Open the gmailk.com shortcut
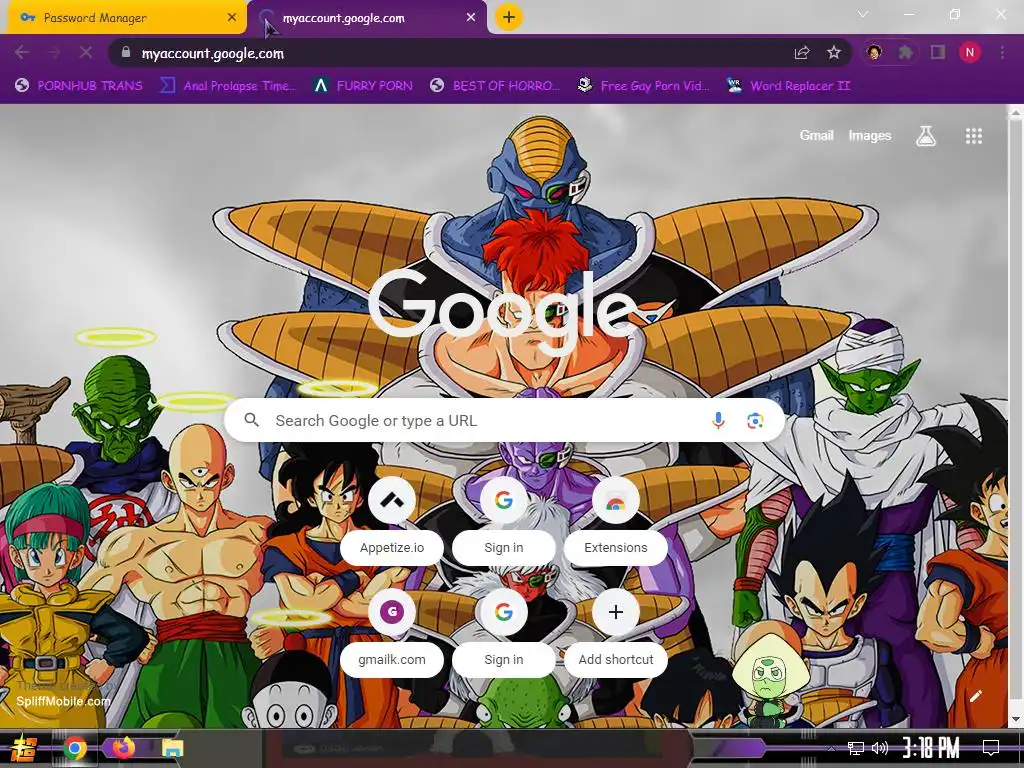The height and width of the screenshot is (768, 1024). point(392,632)
